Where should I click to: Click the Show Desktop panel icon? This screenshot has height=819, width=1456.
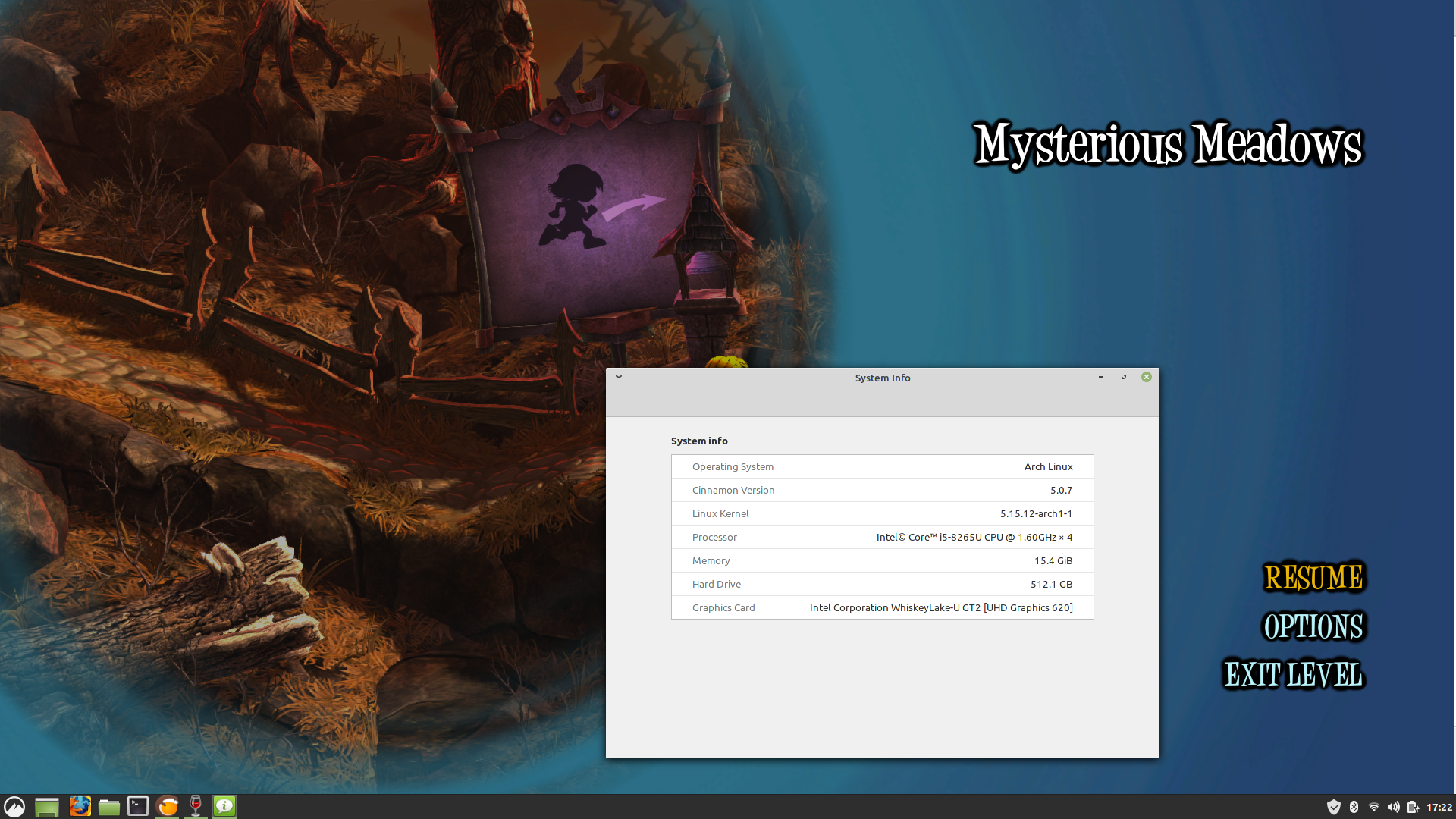pos(46,806)
